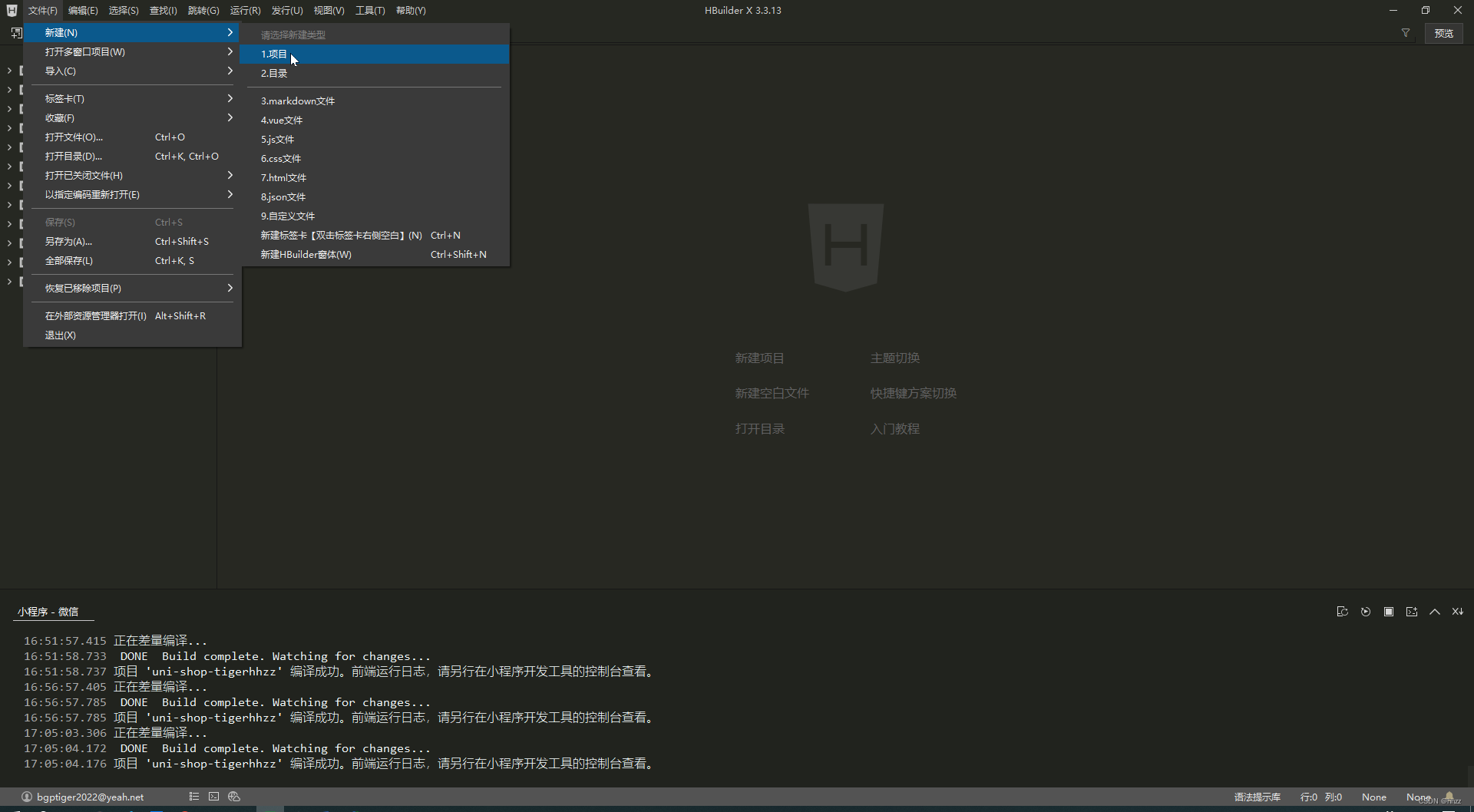Click the rerun play icon in console

point(1365,612)
